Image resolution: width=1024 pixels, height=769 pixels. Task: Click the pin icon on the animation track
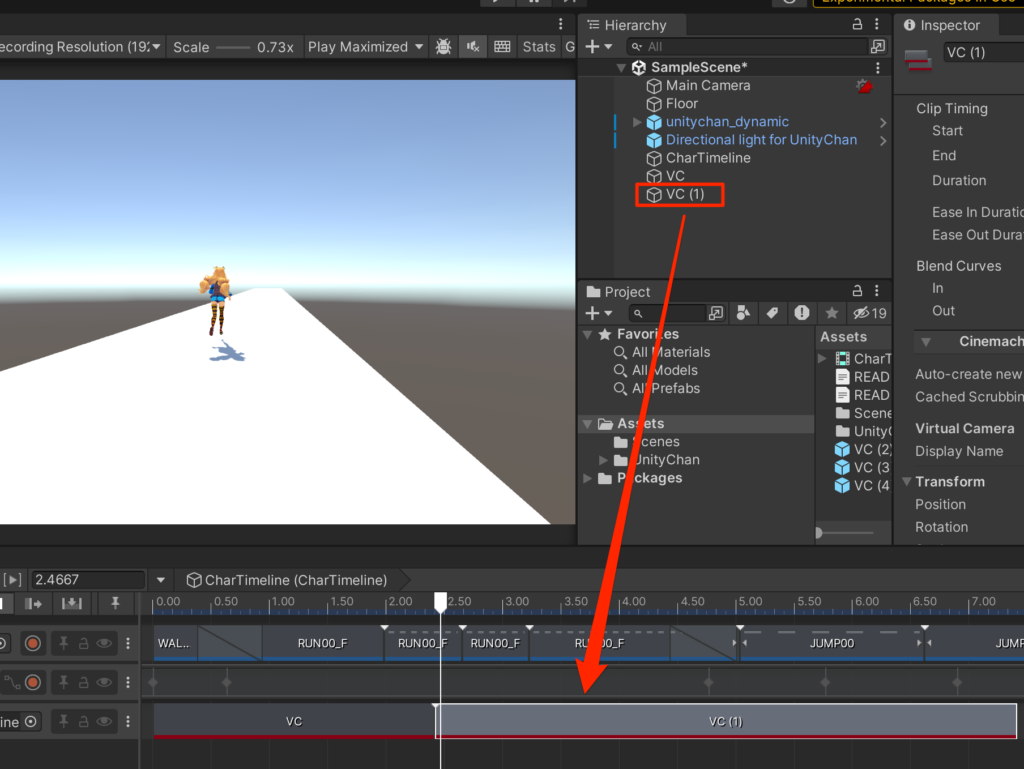[x=63, y=644]
